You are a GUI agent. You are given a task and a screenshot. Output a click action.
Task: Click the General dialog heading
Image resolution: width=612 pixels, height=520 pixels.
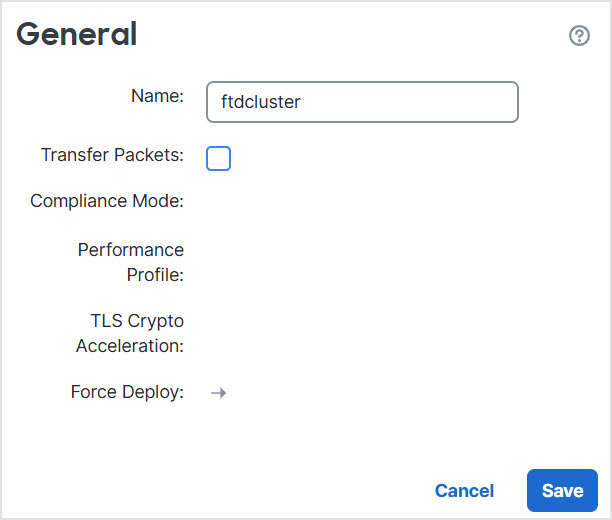[x=77, y=35]
